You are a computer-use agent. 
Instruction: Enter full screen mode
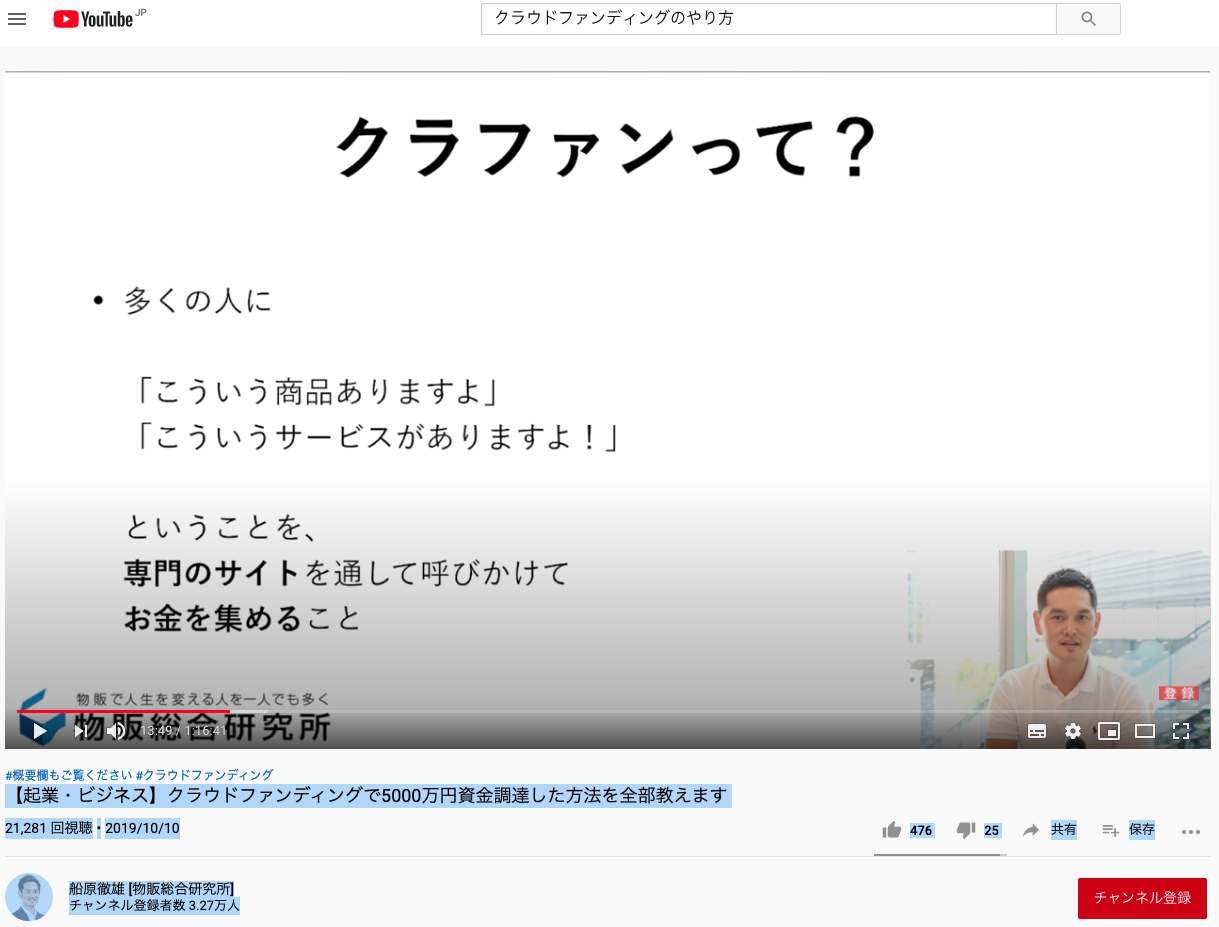point(1181,731)
